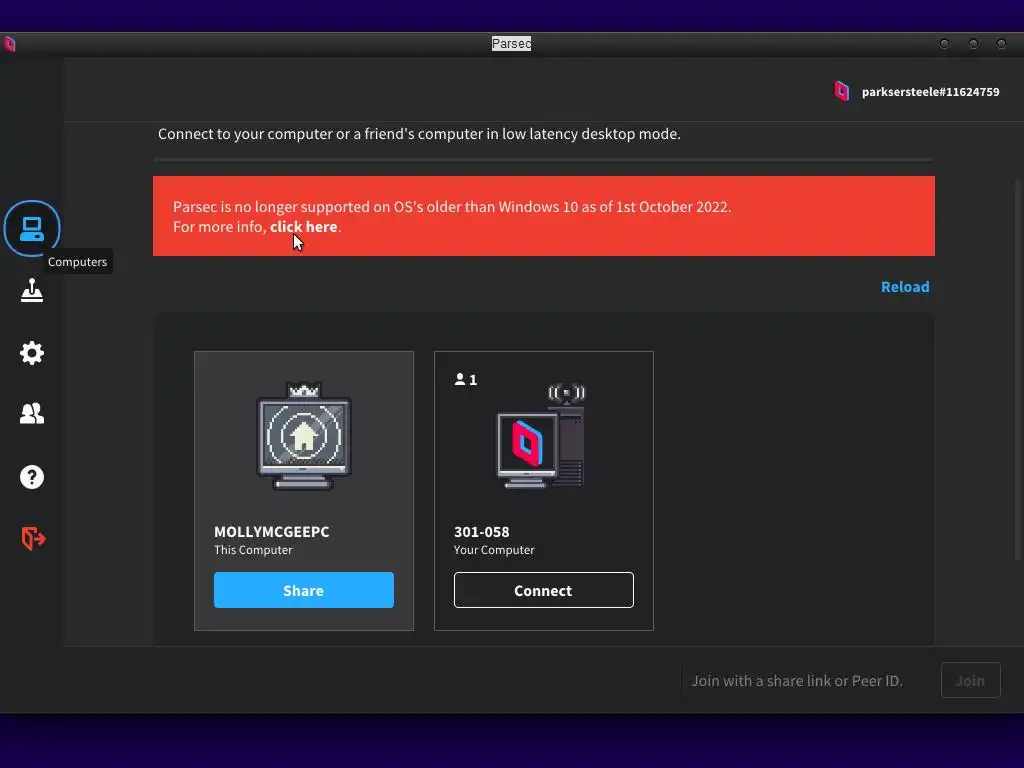Click the Join button
This screenshot has width=1024, height=768.
click(x=970, y=680)
